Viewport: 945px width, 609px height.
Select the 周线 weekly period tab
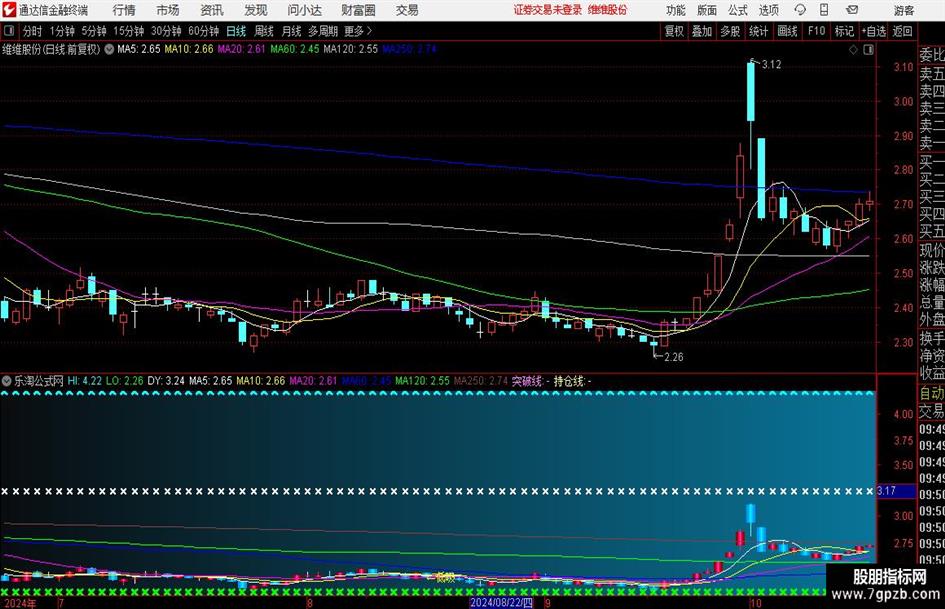coord(264,31)
